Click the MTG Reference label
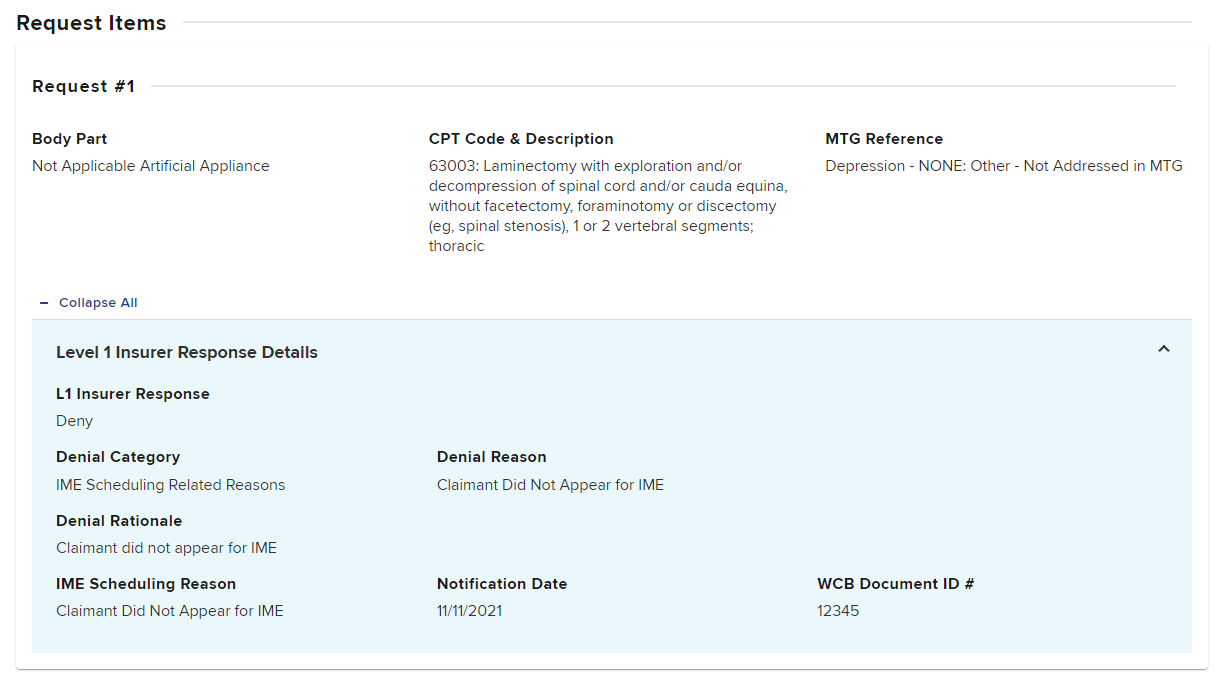Image resolution: width=1222 pixels, height=679 pixels. click(x=884, y=139)
